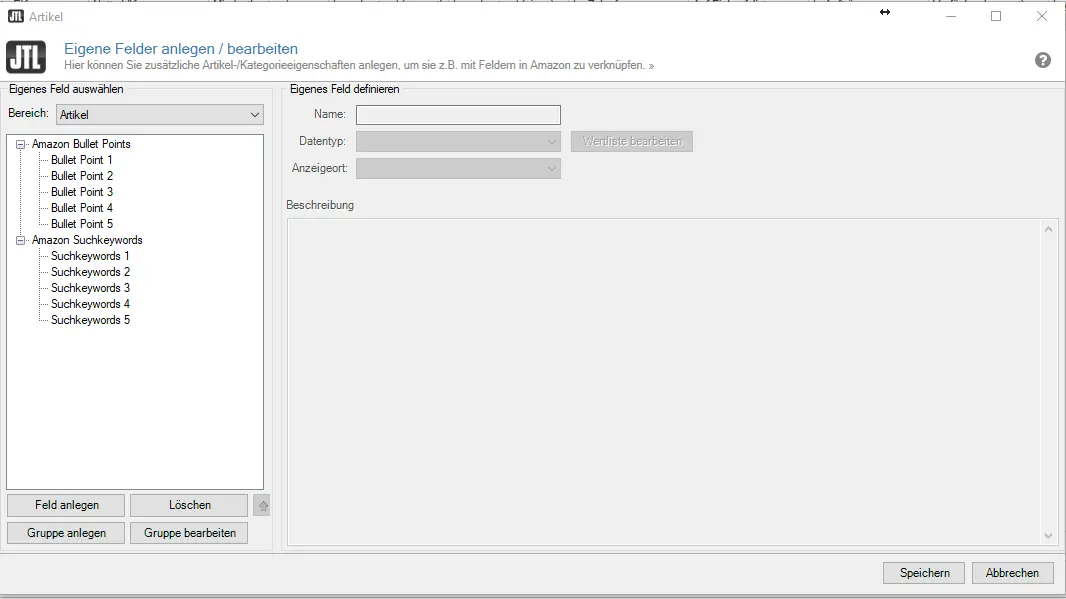Click the small JTL title bar icon
The width and height of the screenshot is (1066, 599).
pyautogui.click(x=16, y=16)
